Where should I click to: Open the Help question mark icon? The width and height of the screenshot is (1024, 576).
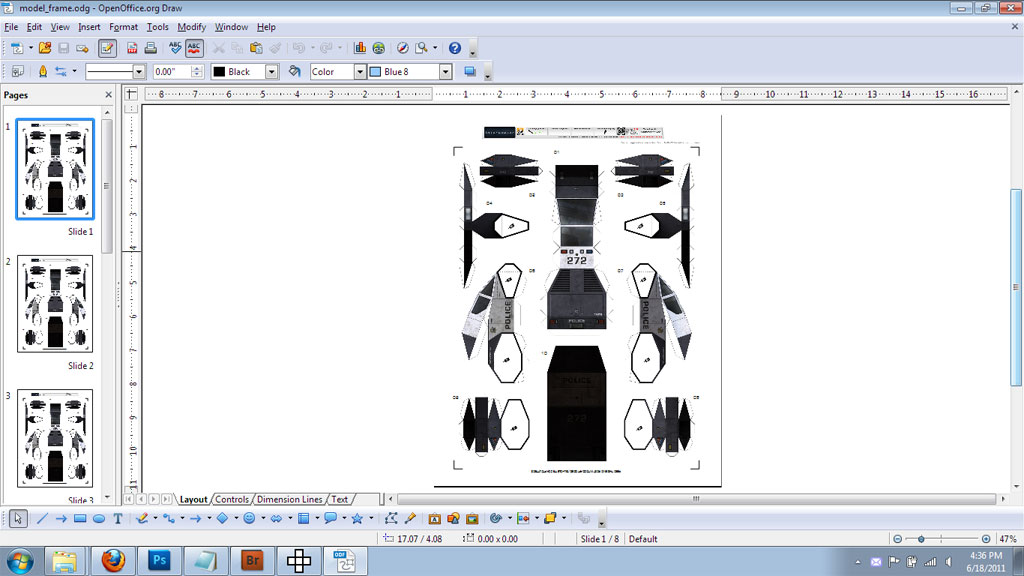[x=455, y=48]
